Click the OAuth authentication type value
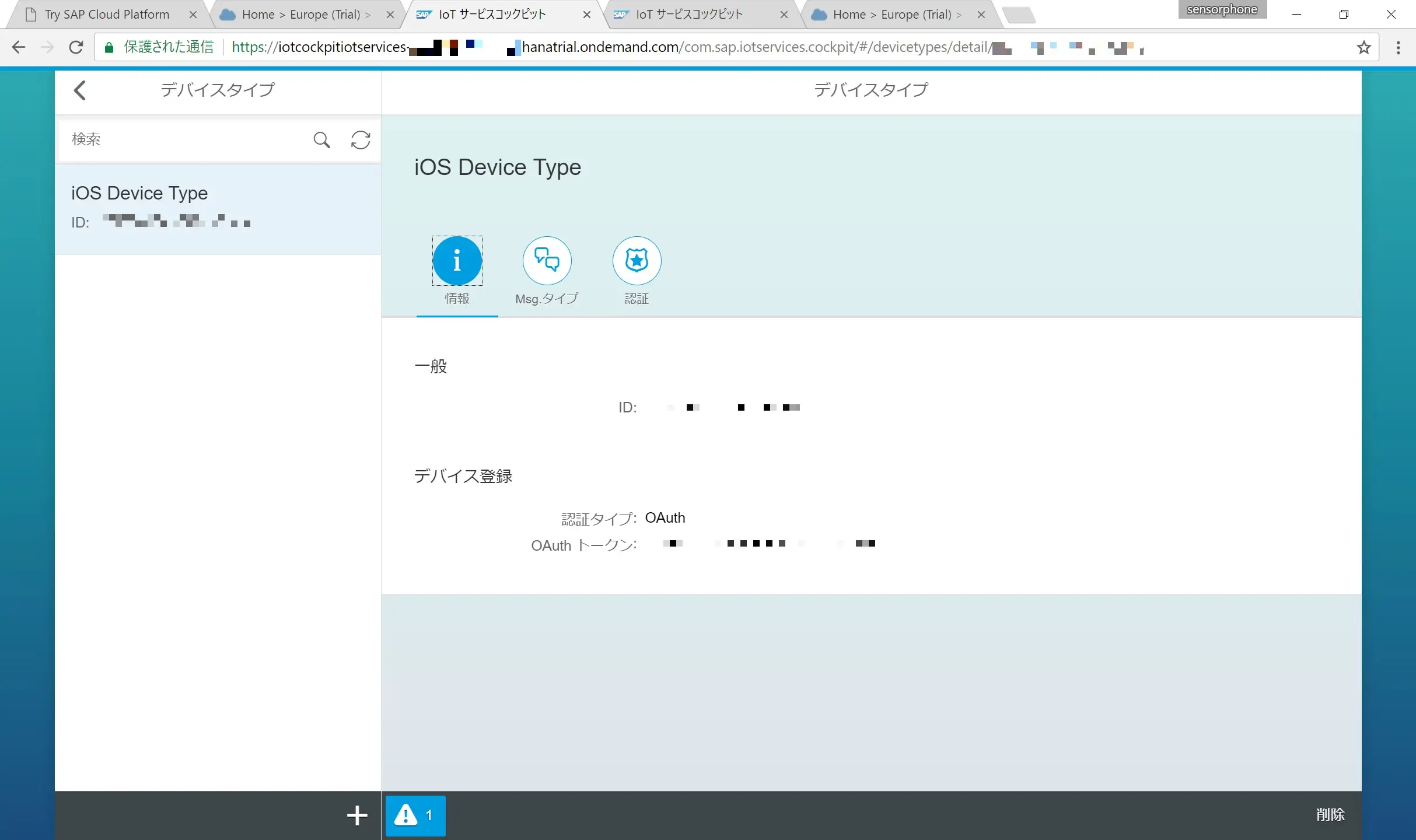The width and height of the screenshot is (1416, 840). tap(665, 518)
